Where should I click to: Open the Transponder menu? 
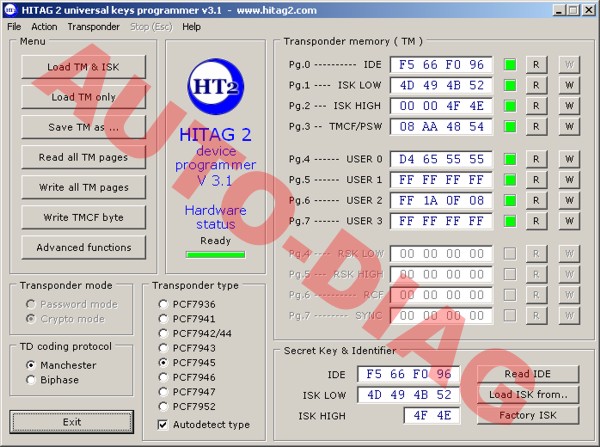(x=93, y=27)
